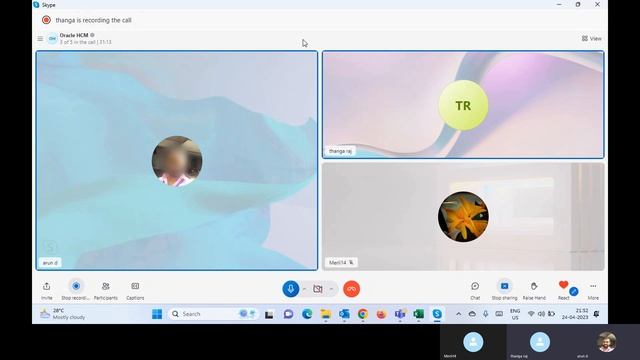Mute the microphone
The image size is (640, 360).
(x=291, y=289)
